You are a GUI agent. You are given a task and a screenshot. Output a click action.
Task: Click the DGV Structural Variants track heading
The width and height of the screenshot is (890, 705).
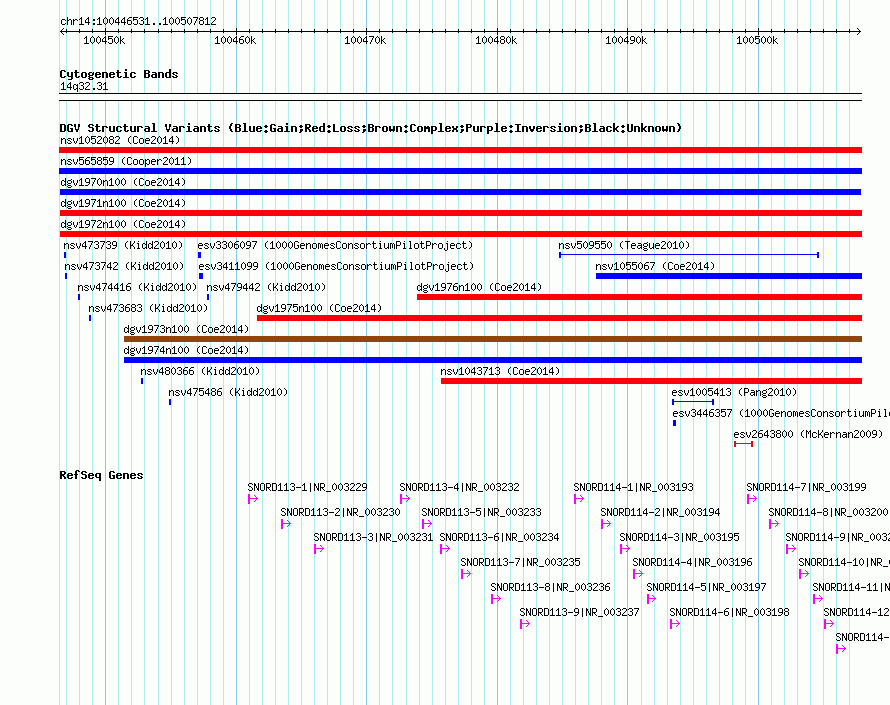[x=371, y=128]
